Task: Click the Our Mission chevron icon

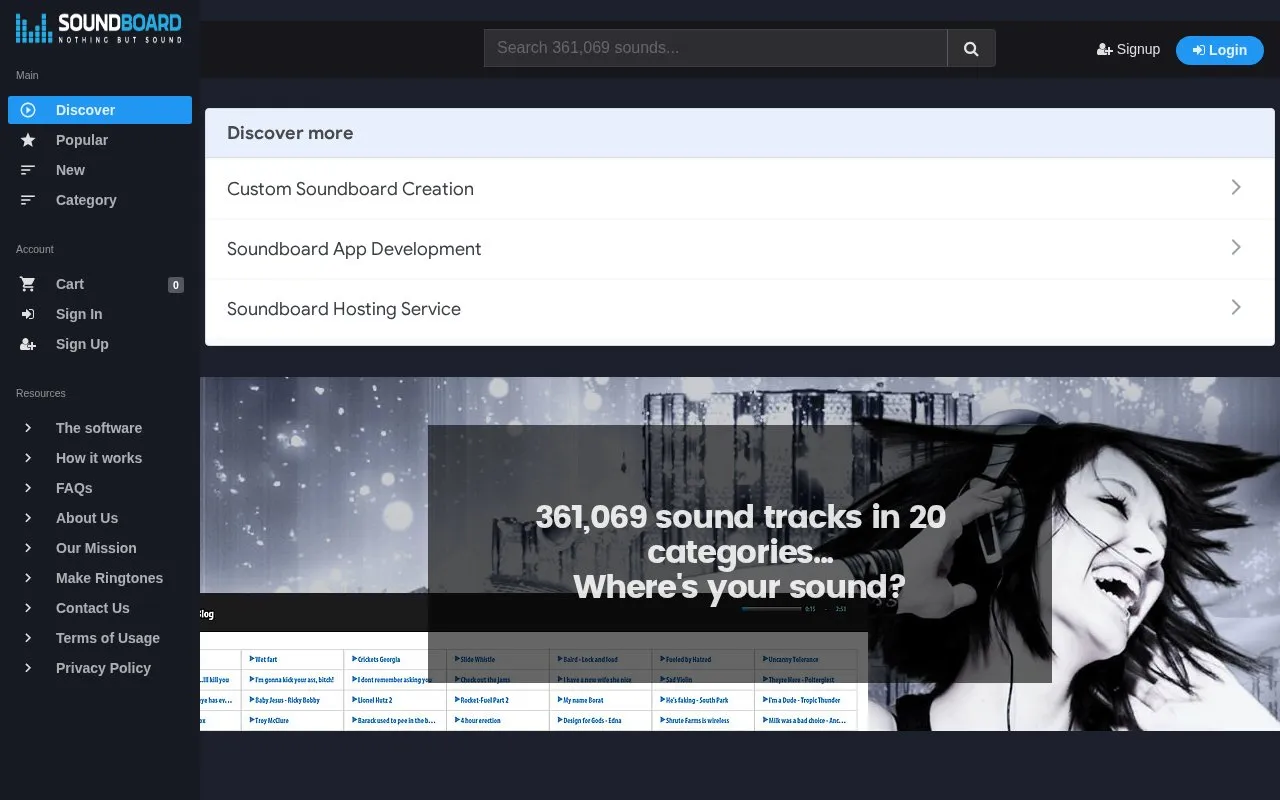Action: coord(28,548)
